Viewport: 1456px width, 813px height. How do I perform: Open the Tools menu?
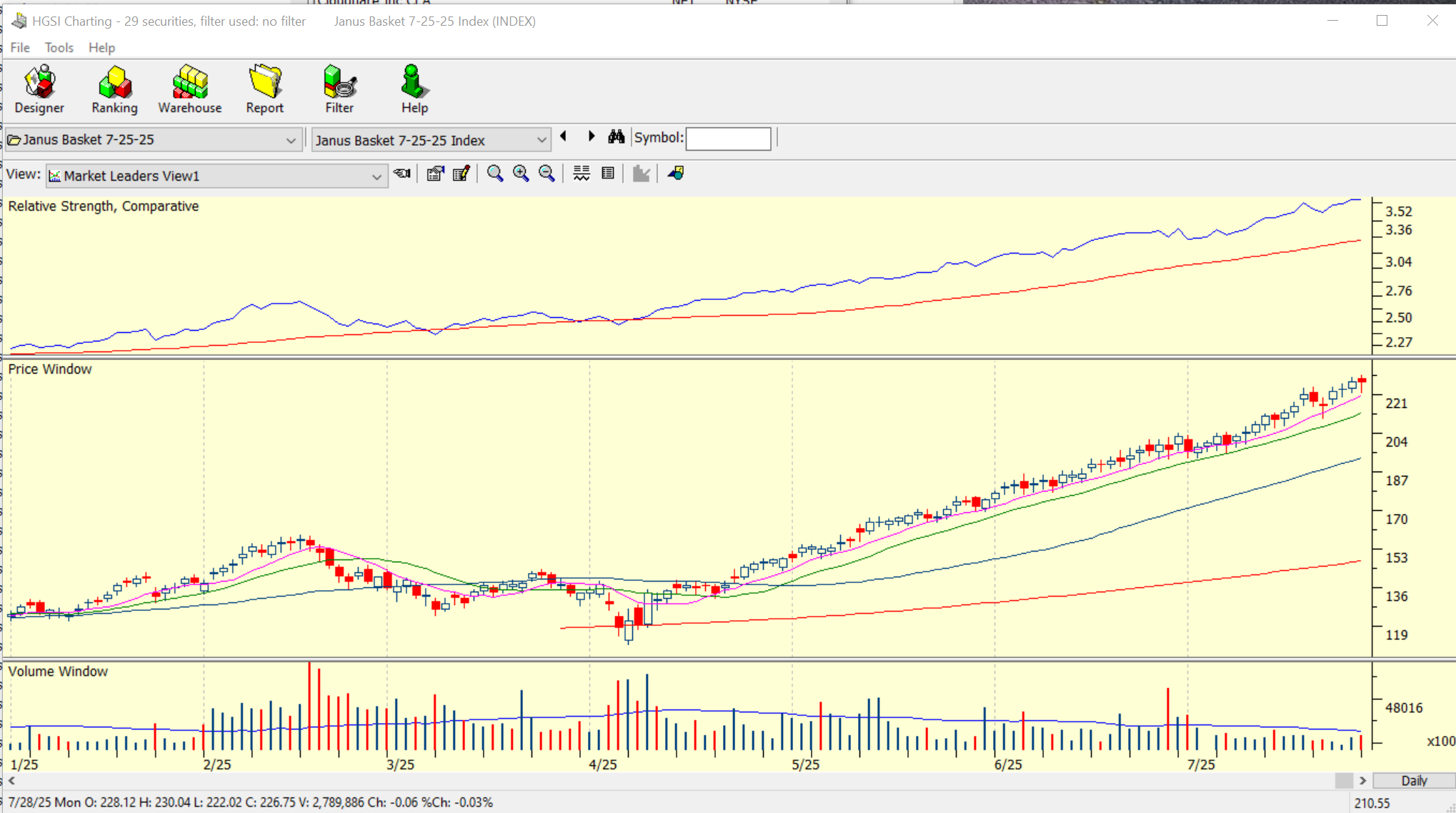tap(59, 48)
